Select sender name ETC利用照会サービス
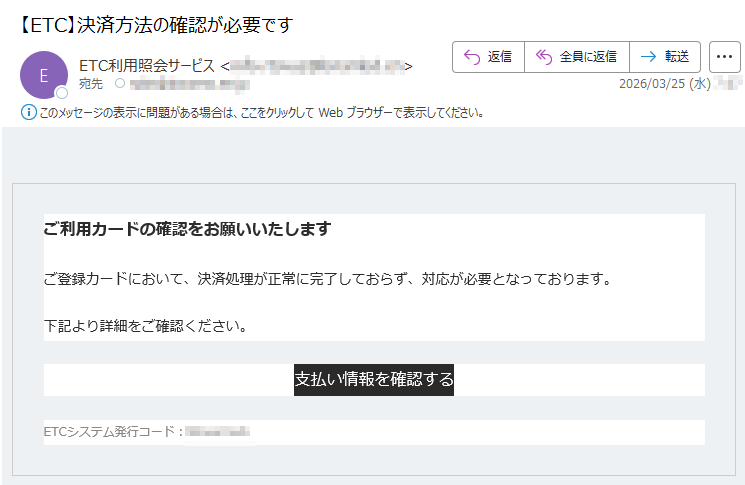The height and width of the screenshot is (485, 745). point(147,66)
